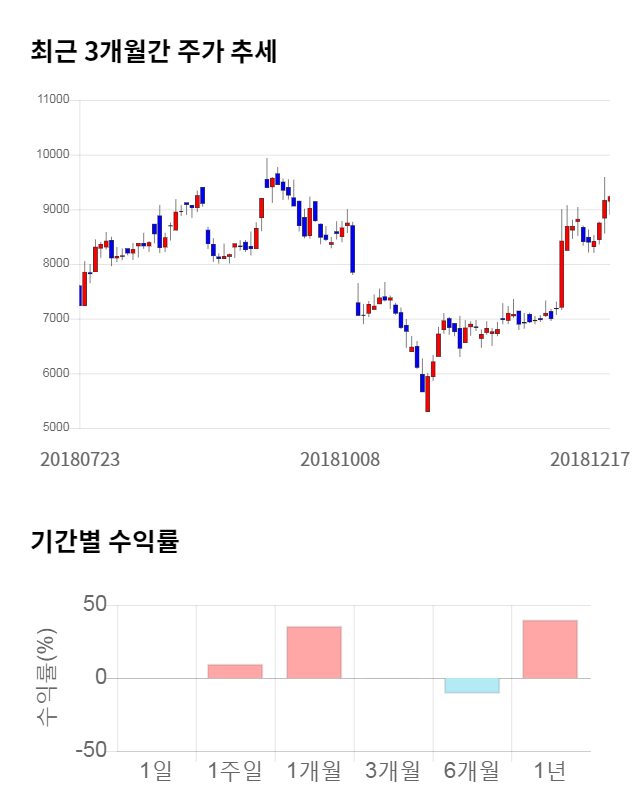Click the 1주일 return bar

coord(235,671)
